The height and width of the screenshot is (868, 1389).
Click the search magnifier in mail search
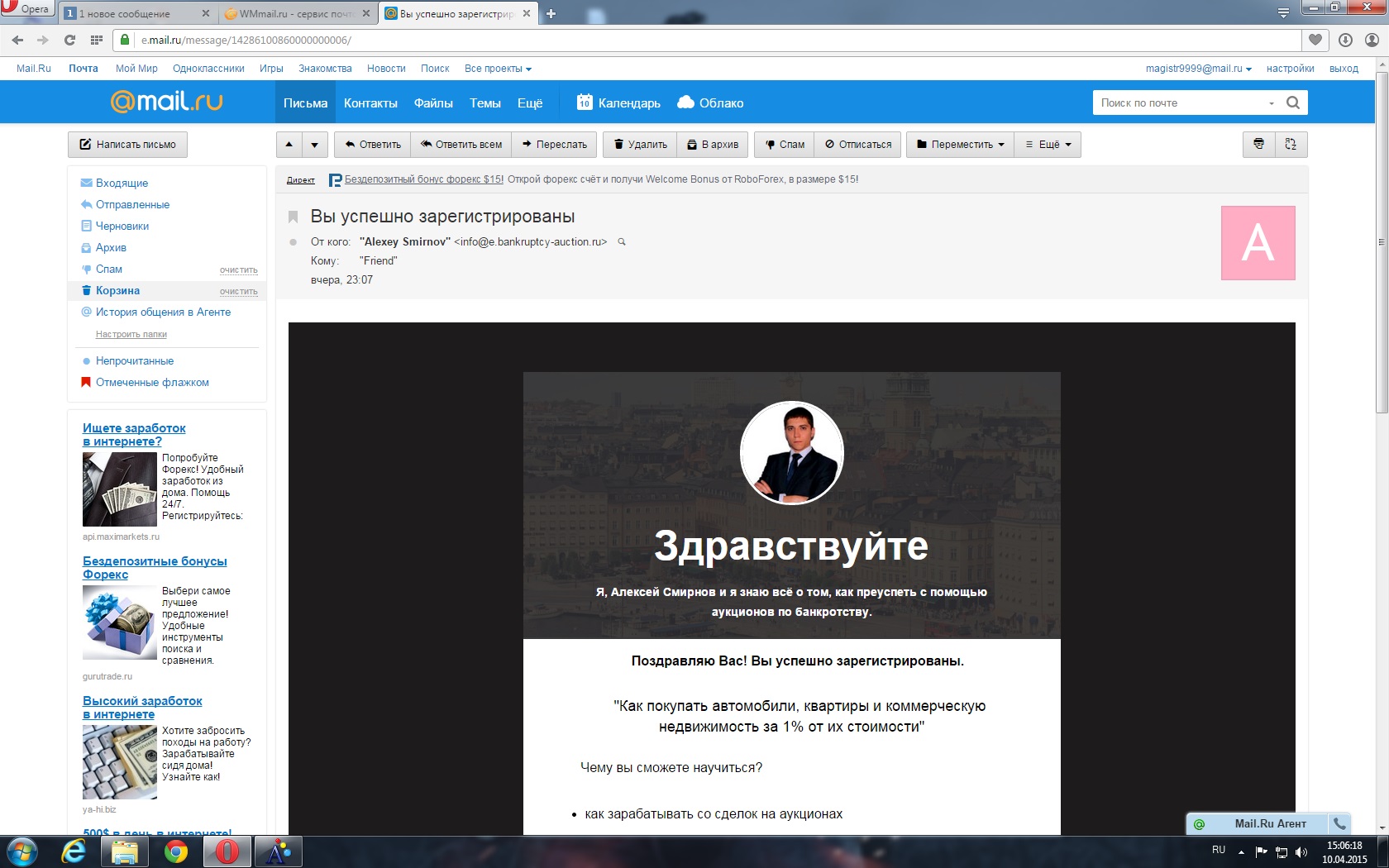pyautogui.click(x=1293, y=103)
